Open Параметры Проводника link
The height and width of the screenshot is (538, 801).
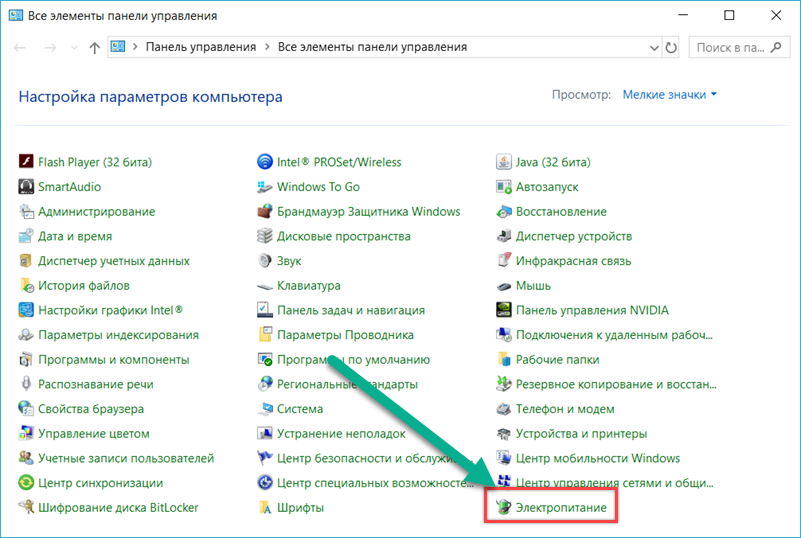pyautogui.click(x=345, y=335)
